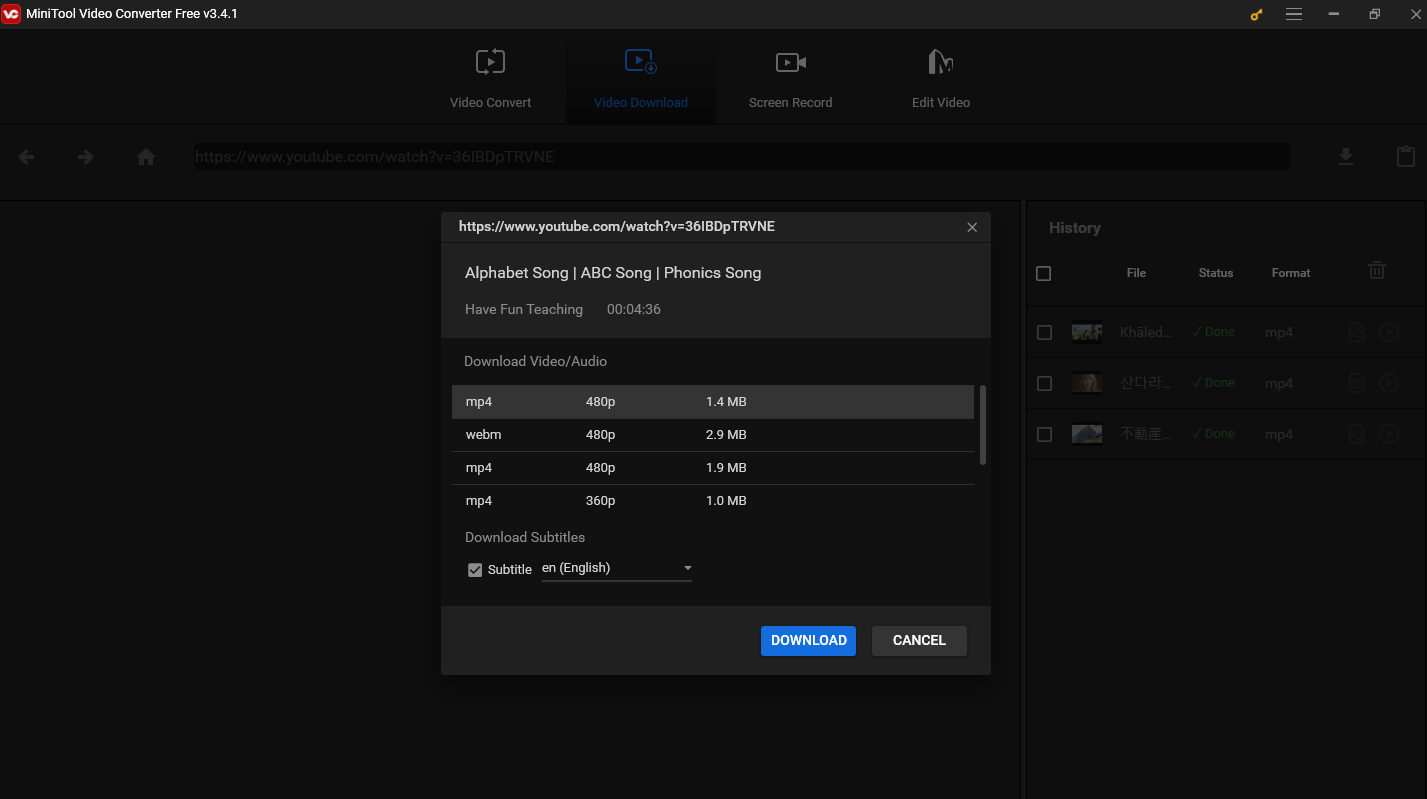
Task: Click the Screen Record camera icon
Action: (x=791, y=62)
